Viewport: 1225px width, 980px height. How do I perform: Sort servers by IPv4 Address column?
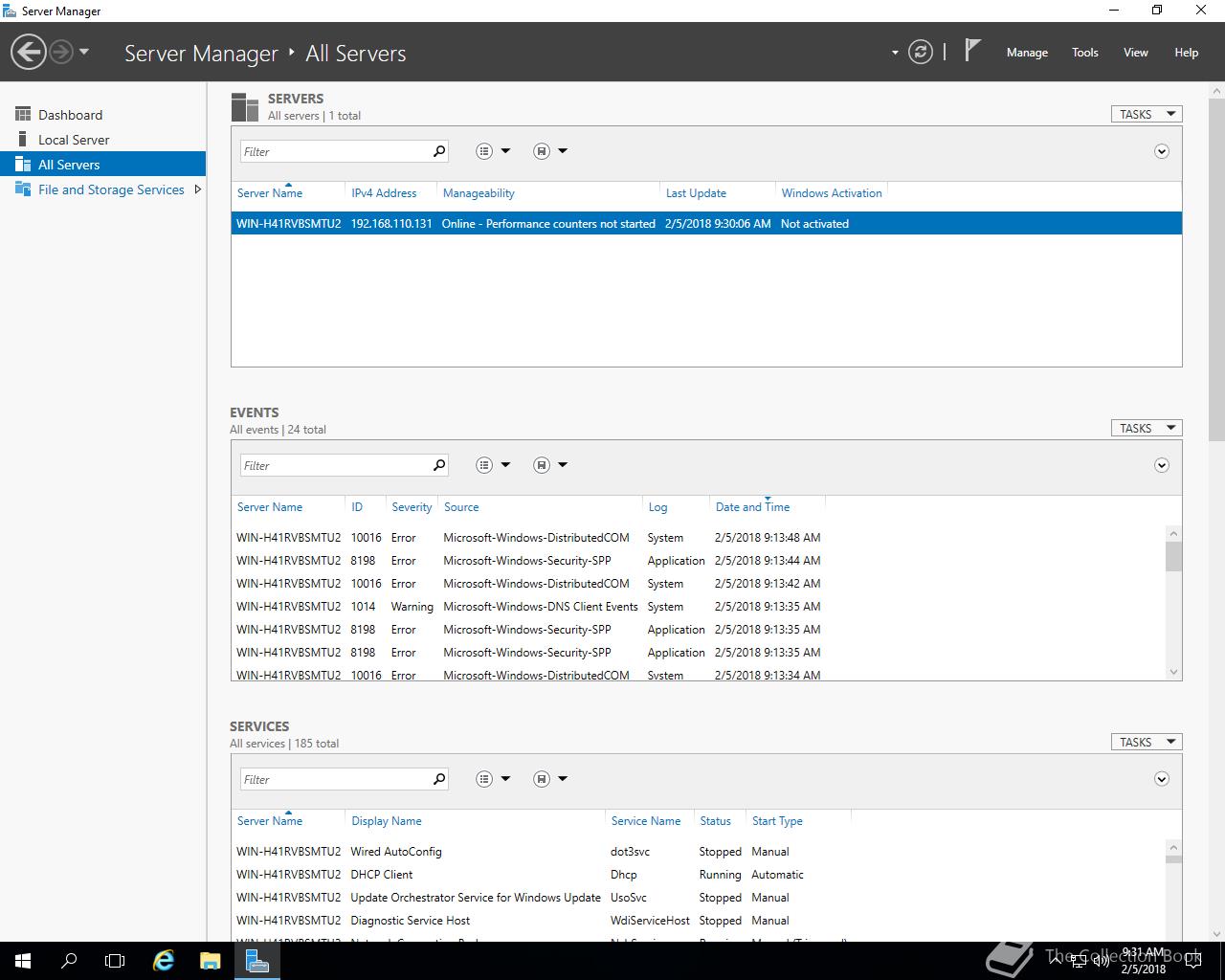(x=384, y=193)
